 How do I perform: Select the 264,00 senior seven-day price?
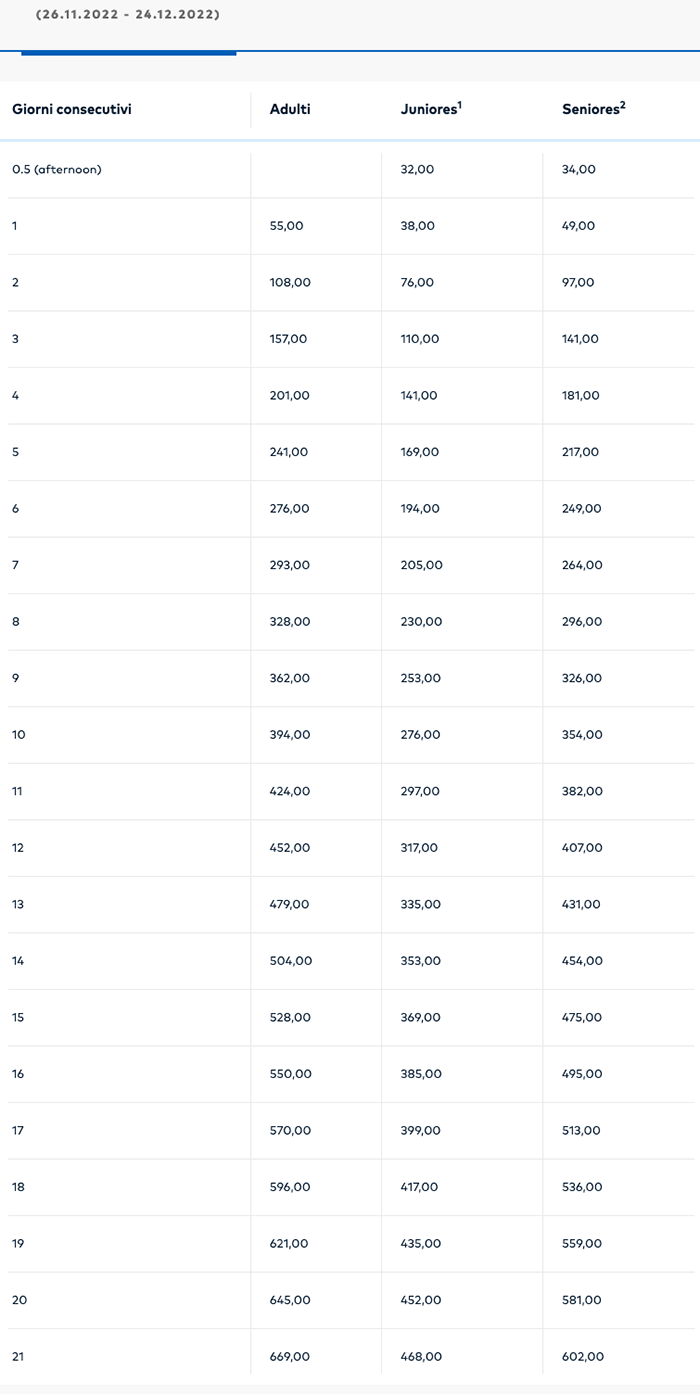pos(582,565)
